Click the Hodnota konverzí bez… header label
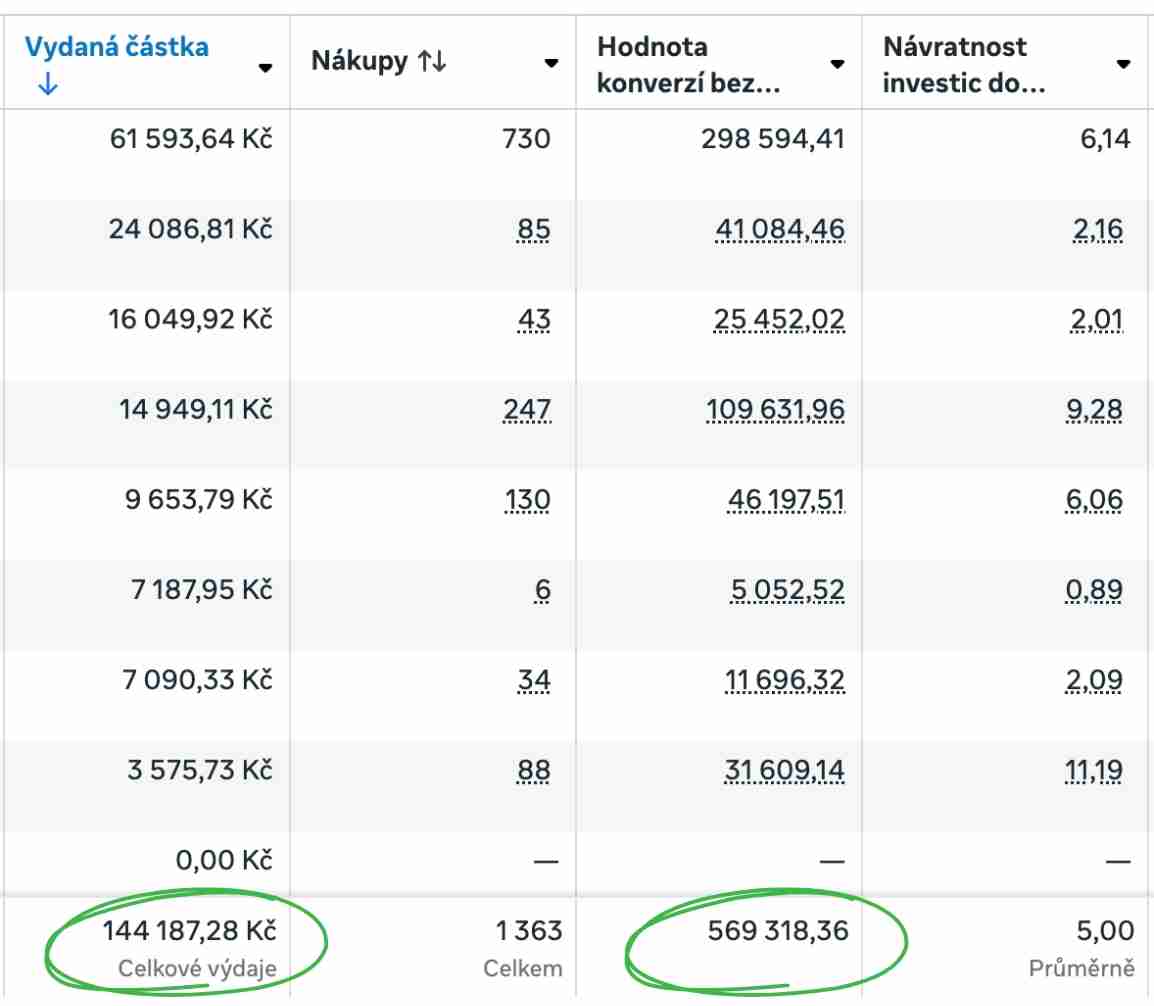Viewport: 1154px width, 1006px height. click(688, 65)
